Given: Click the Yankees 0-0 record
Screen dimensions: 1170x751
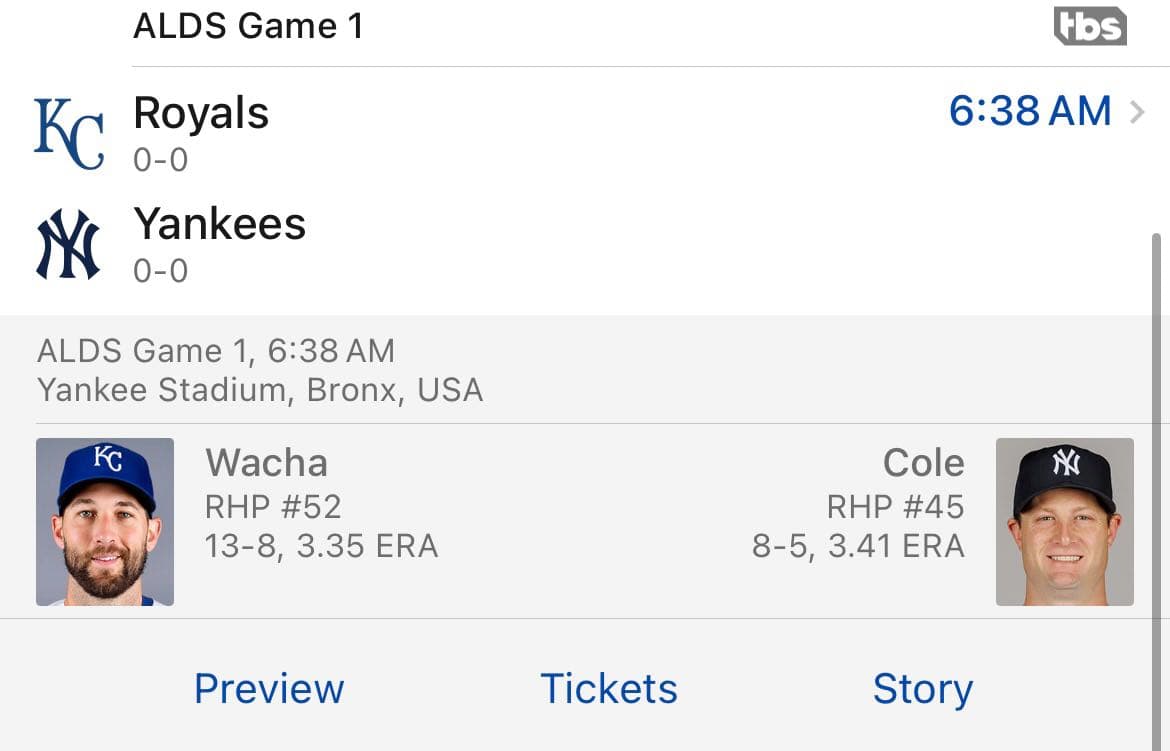Looking at the screenshot, I should coord(160,271).
